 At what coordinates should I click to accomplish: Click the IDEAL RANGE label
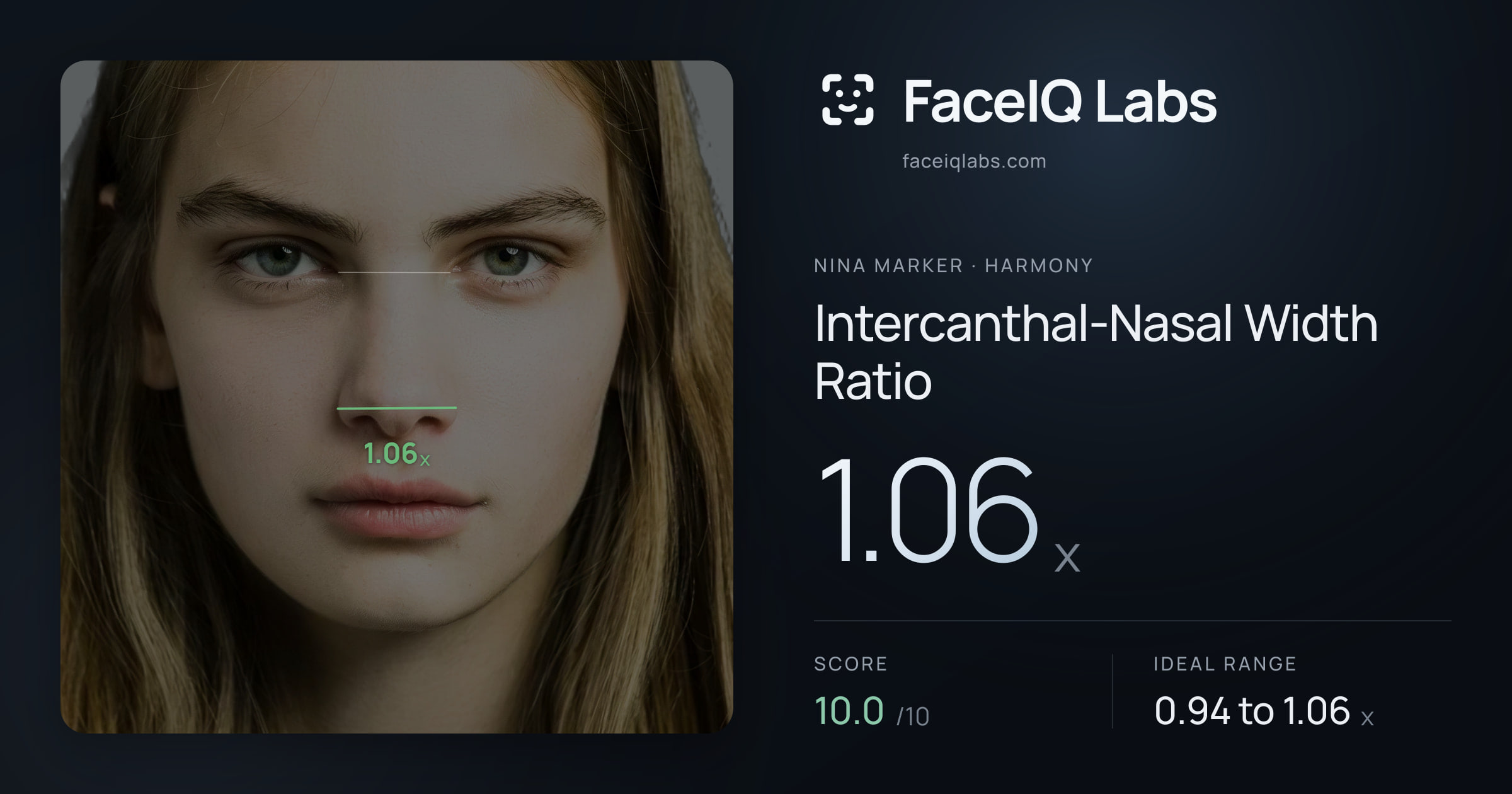tap(1225, 664)
